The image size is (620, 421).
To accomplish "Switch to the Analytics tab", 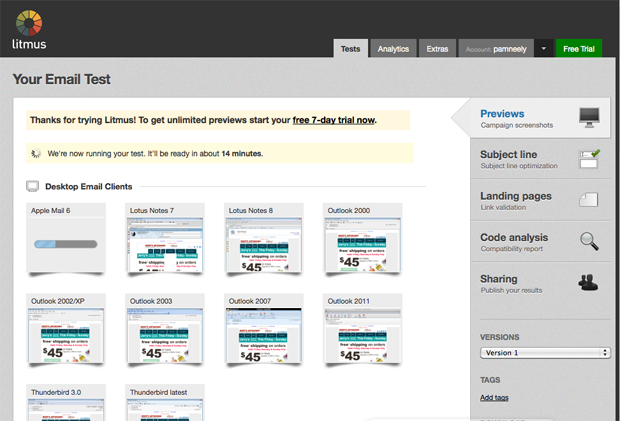I will coord(393,48).
